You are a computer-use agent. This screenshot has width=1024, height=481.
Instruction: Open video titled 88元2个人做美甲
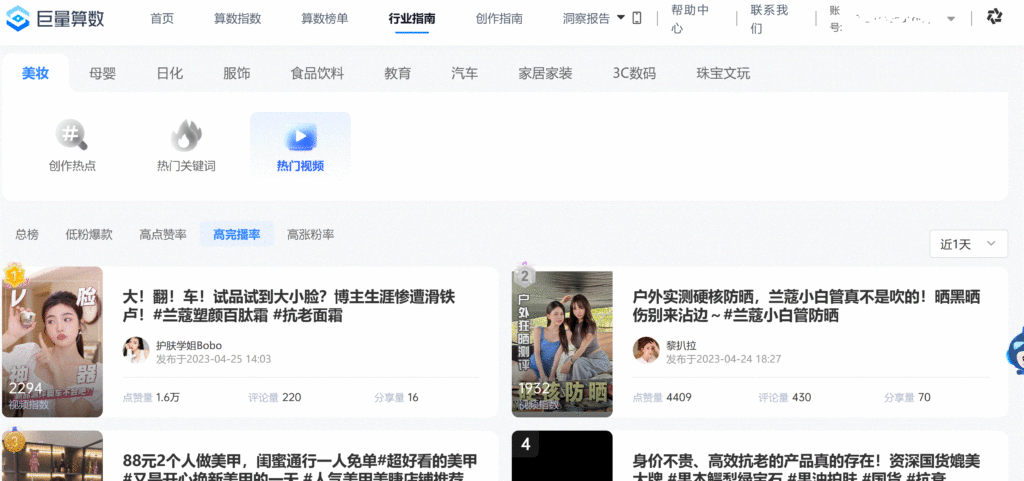[x=300, y=467]
